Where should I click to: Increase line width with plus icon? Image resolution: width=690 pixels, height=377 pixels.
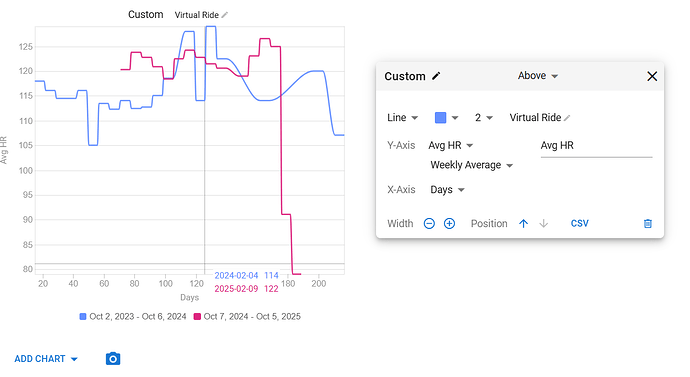pos(449,223)
